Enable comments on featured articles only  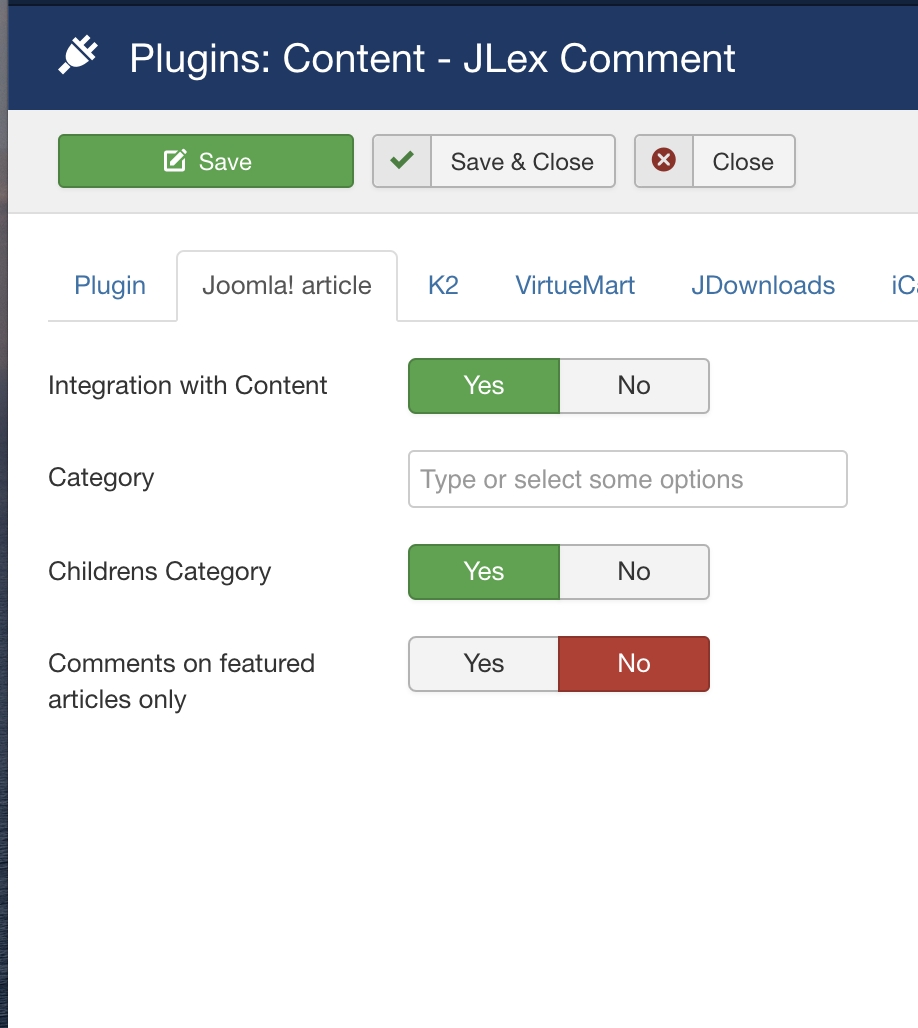(484, 664)
